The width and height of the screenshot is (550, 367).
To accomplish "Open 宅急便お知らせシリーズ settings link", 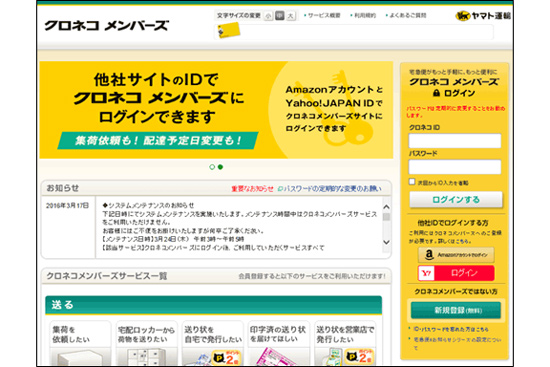I will [457, 343].
